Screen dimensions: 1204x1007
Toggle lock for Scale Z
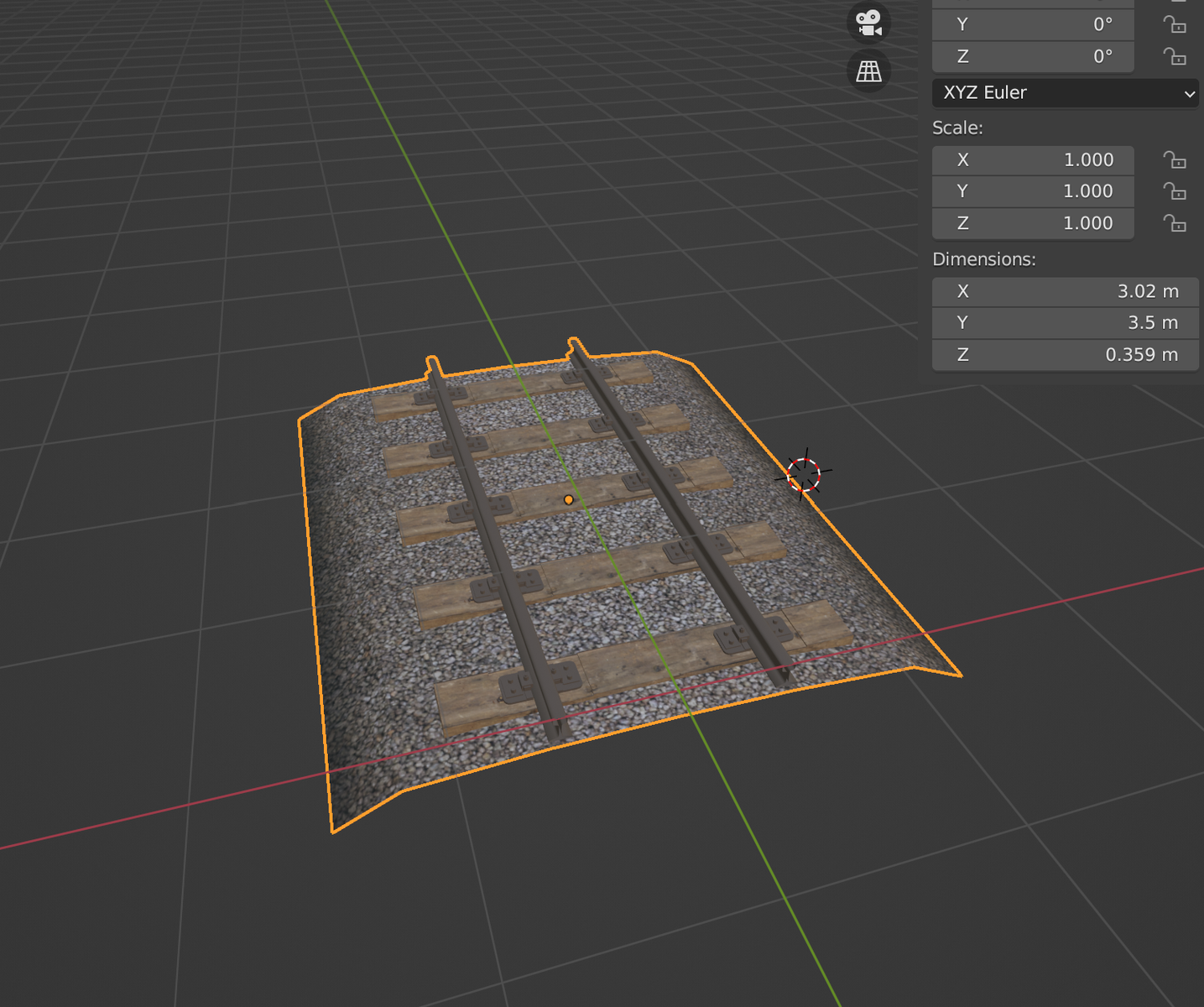1175,223
